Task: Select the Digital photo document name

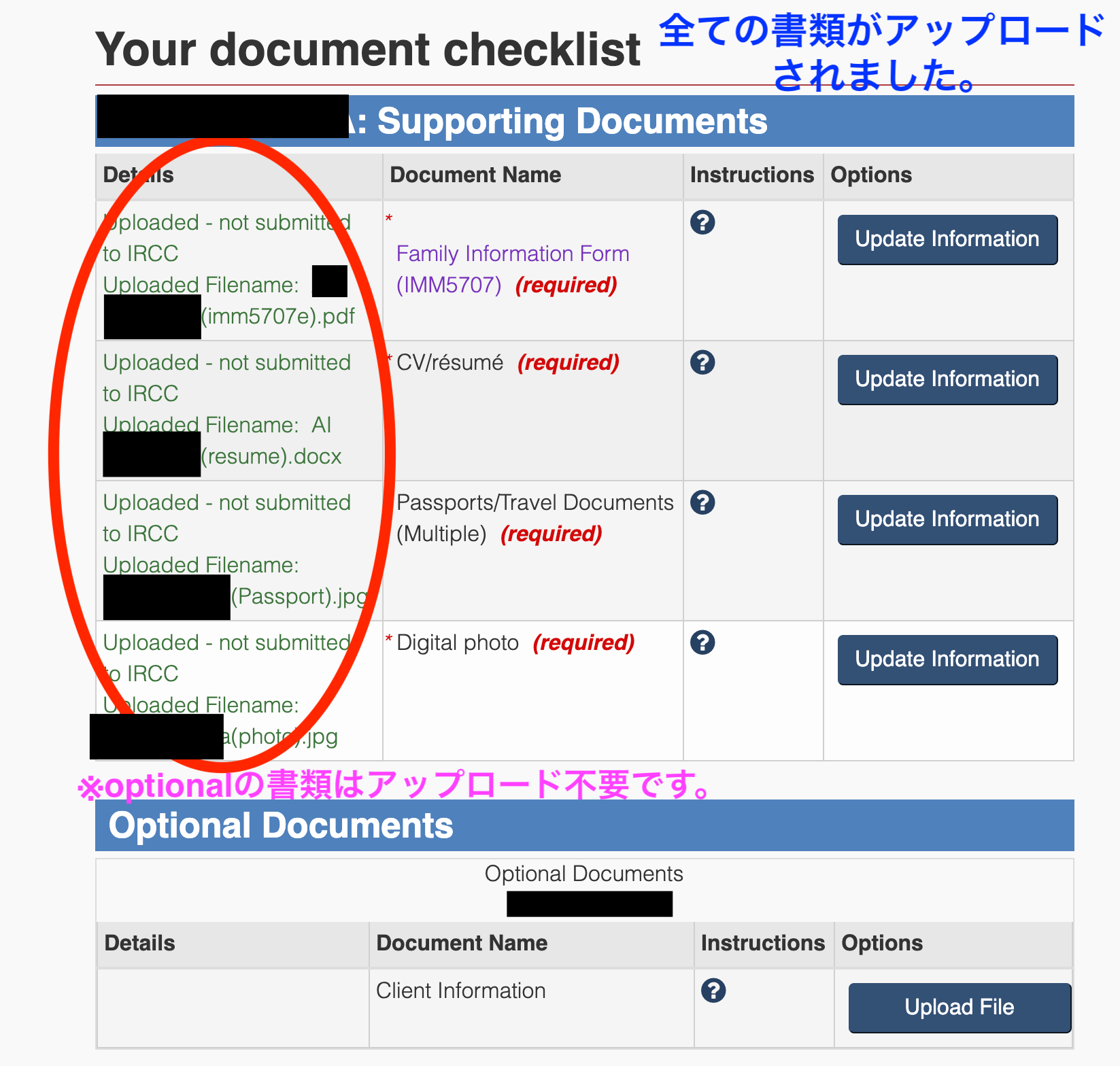Action: (458, 642)
